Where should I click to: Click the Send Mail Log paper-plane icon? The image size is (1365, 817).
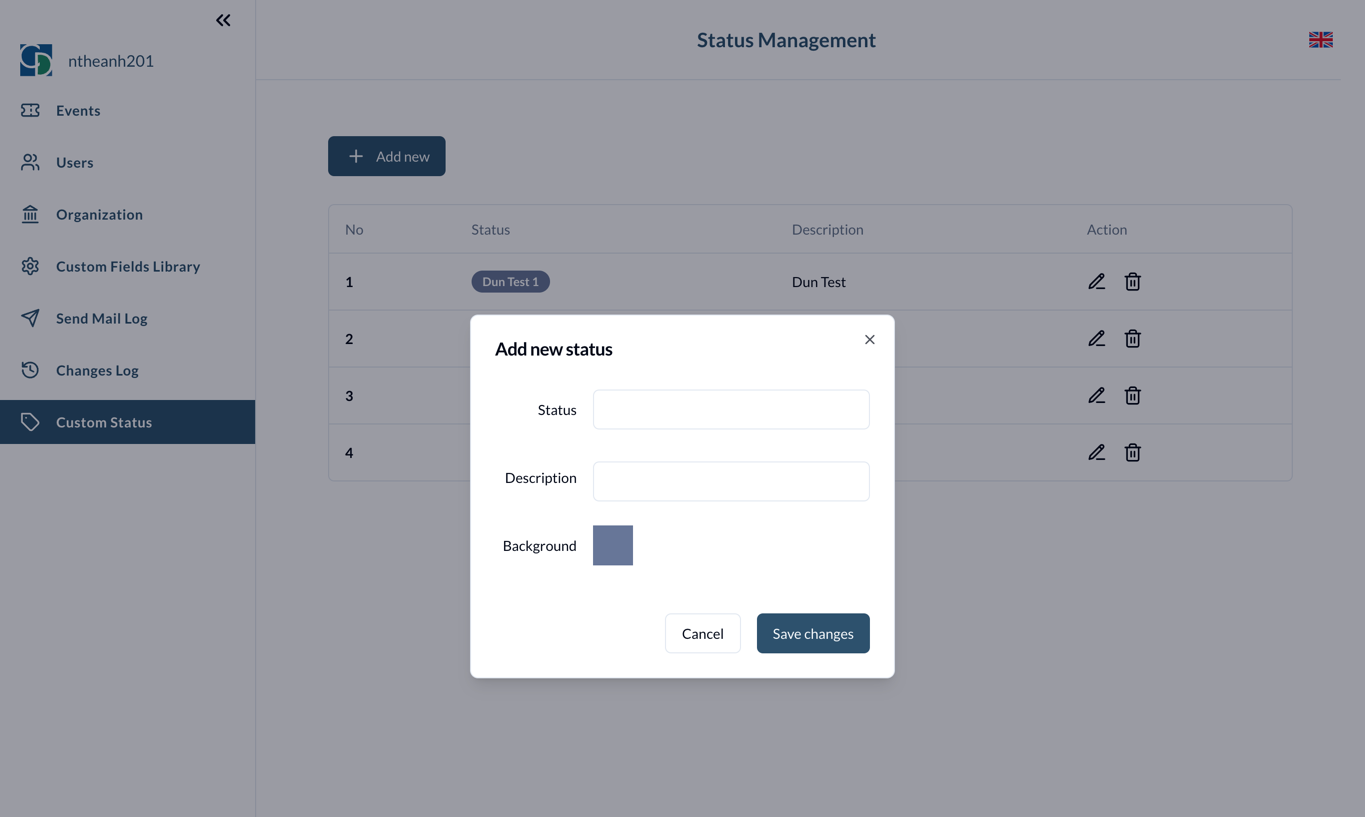29,318
